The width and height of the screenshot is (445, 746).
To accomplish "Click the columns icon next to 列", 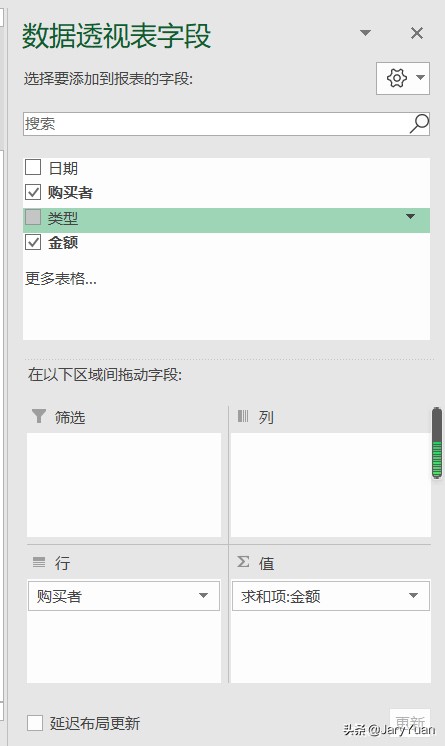I will (x=243, y=416).
